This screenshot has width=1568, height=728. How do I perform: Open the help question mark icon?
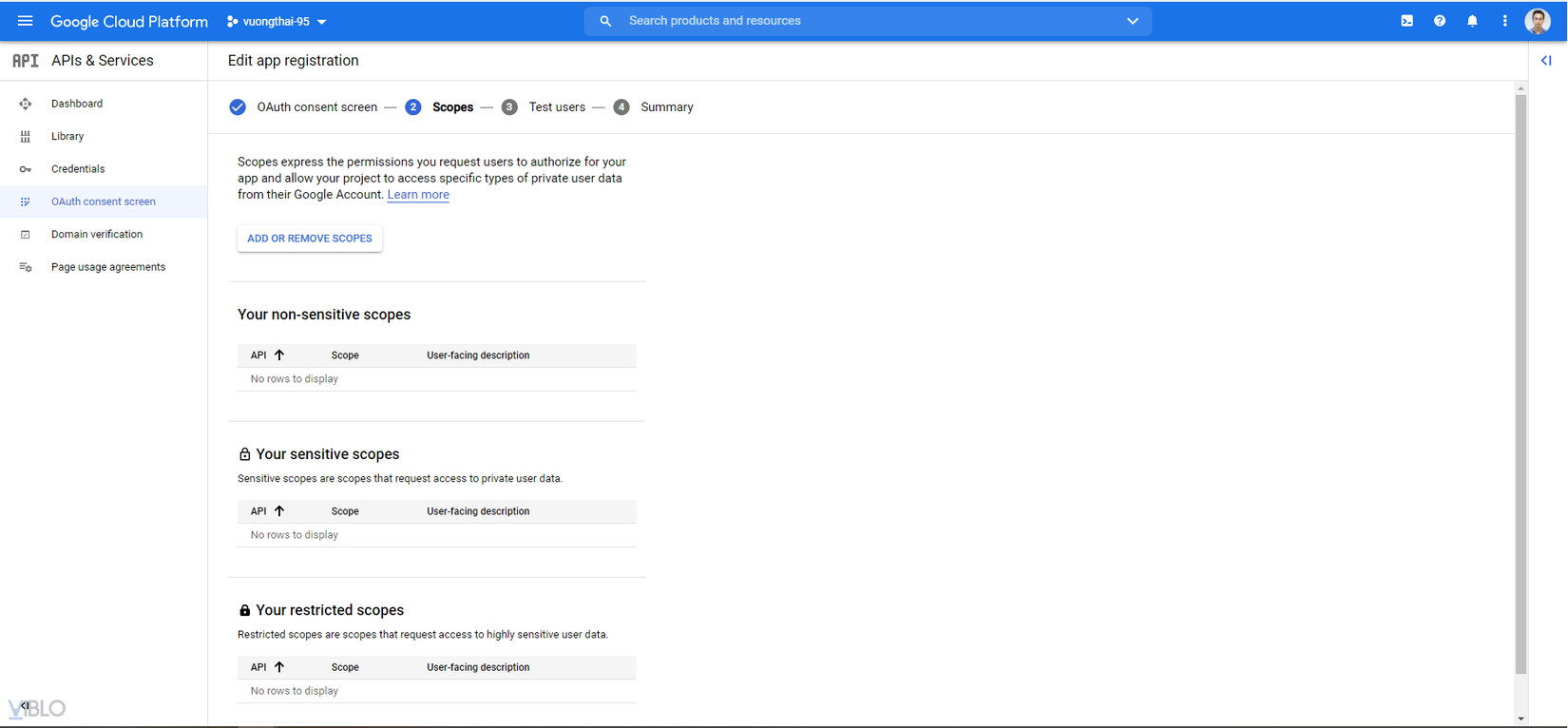(1440, 21)
